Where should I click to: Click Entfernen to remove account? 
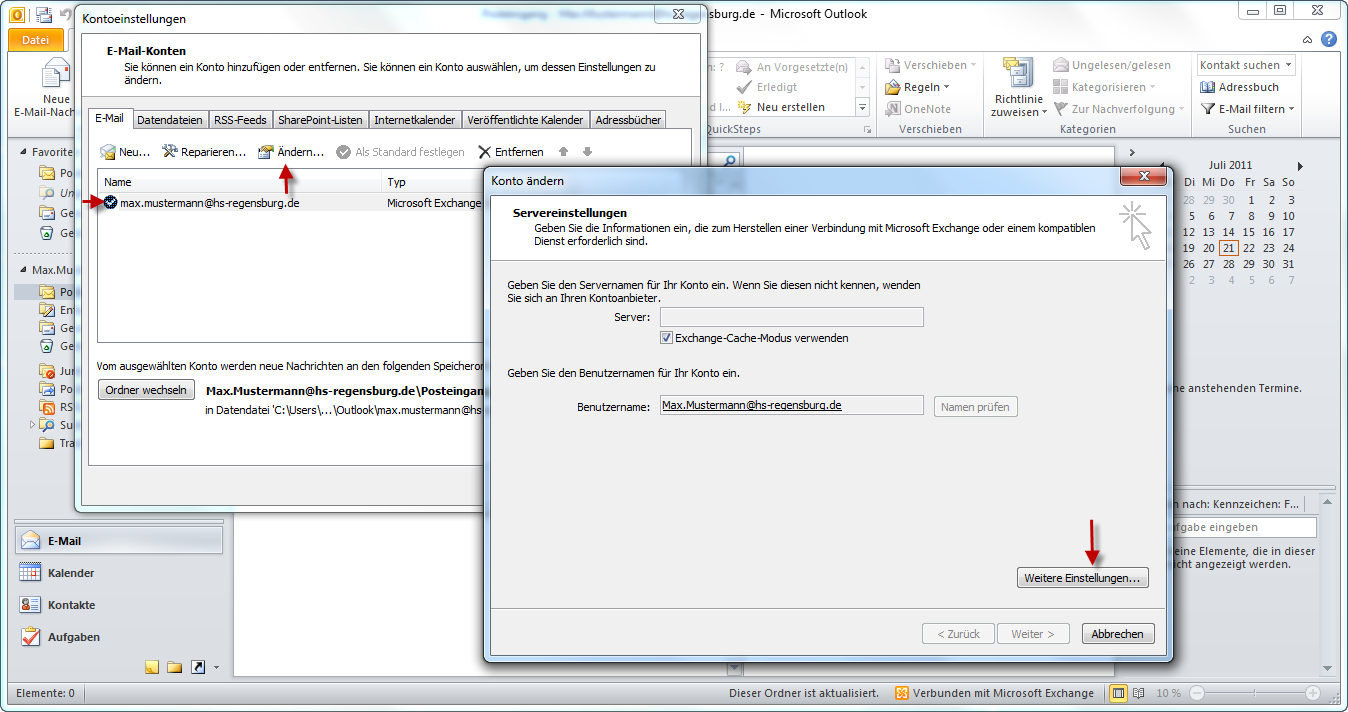pyautogui.click(x=510, y=152)
